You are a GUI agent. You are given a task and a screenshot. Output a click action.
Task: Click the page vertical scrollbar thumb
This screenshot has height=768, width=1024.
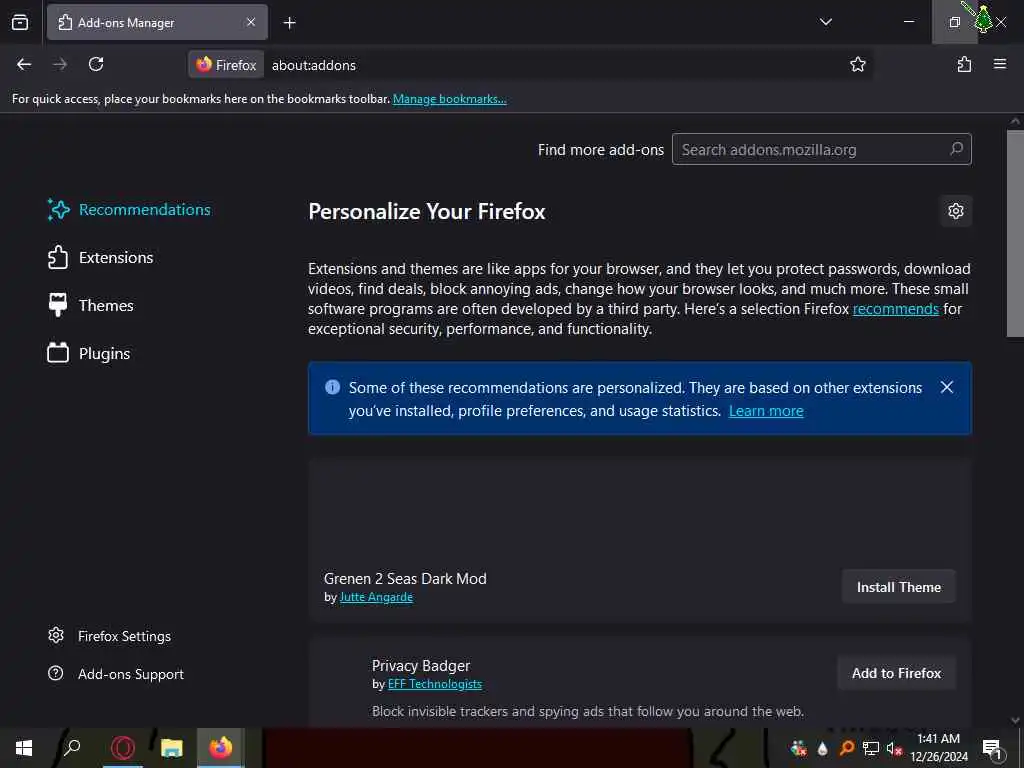pyautogui.click(x=1015, y=234)
